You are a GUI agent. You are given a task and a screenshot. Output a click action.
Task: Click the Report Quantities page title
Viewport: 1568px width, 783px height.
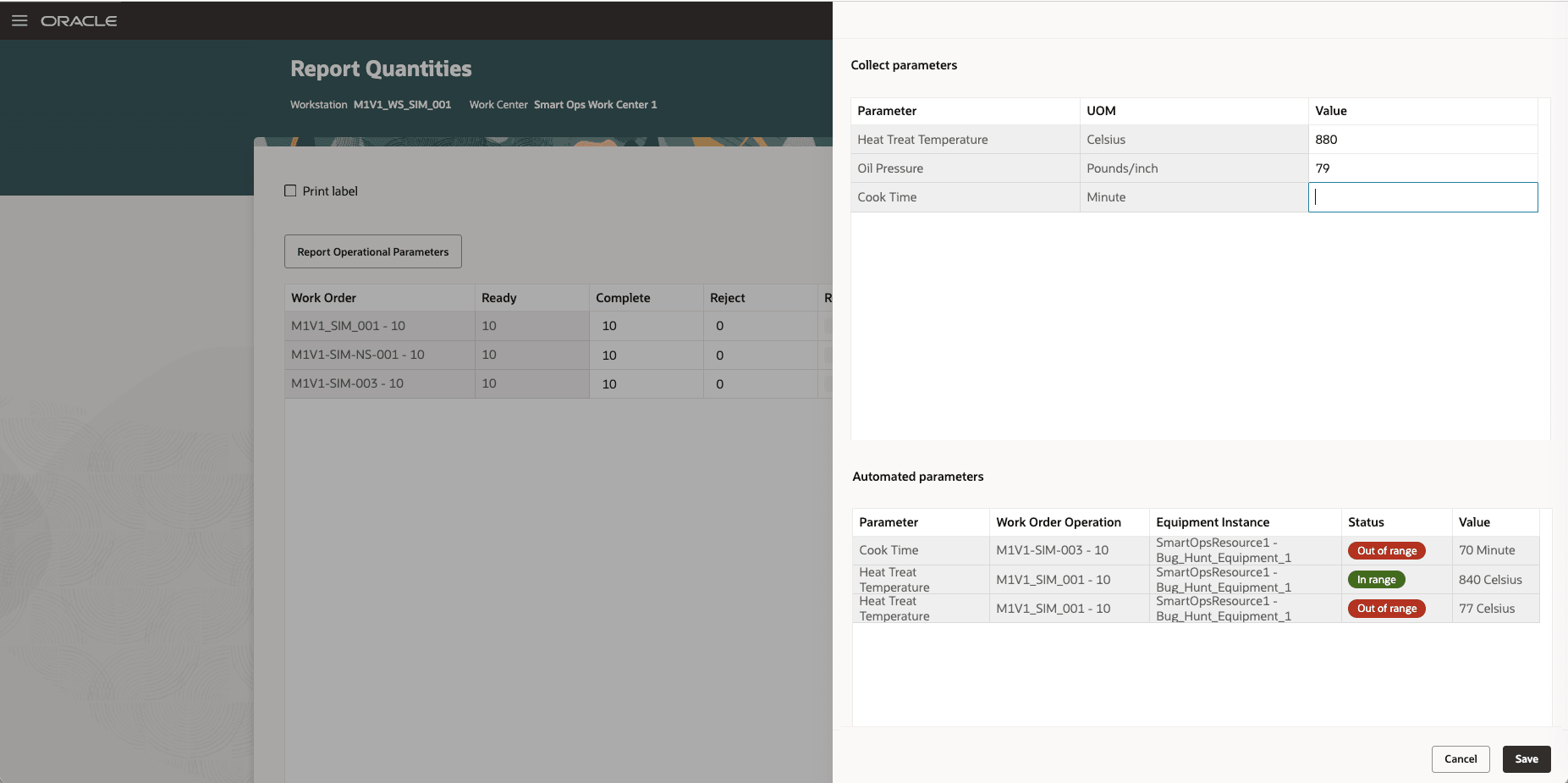(381, 69)
